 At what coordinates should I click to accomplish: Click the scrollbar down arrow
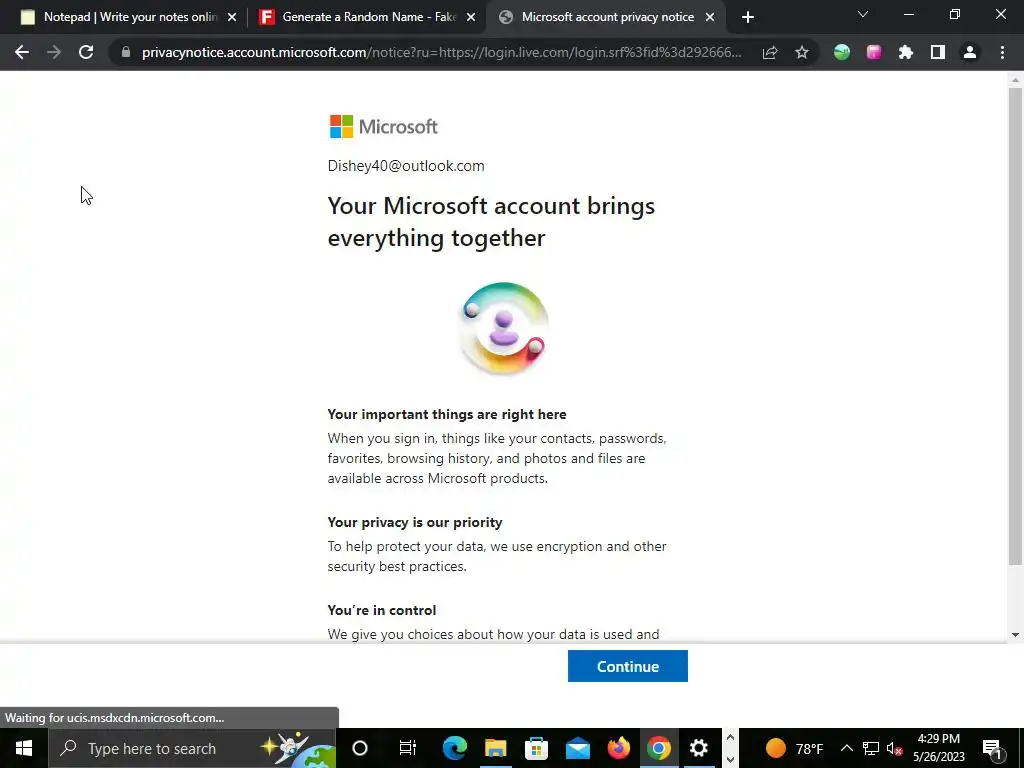(1015, 635)
